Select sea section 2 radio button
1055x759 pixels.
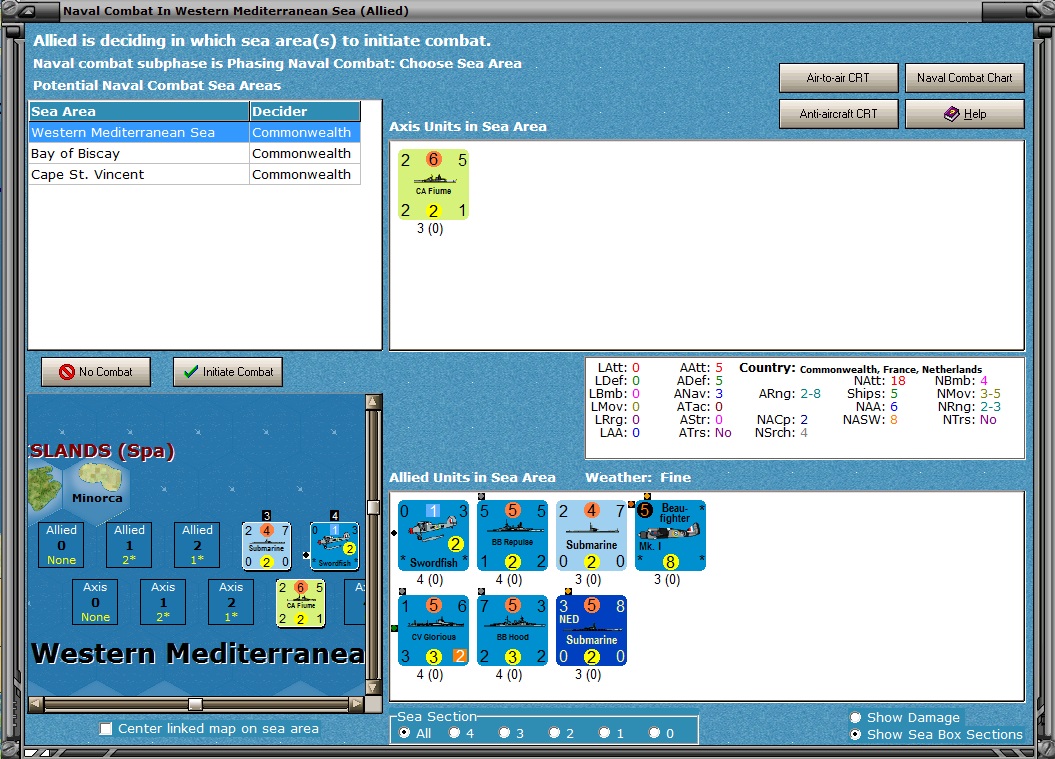click(x=554, y=733)
